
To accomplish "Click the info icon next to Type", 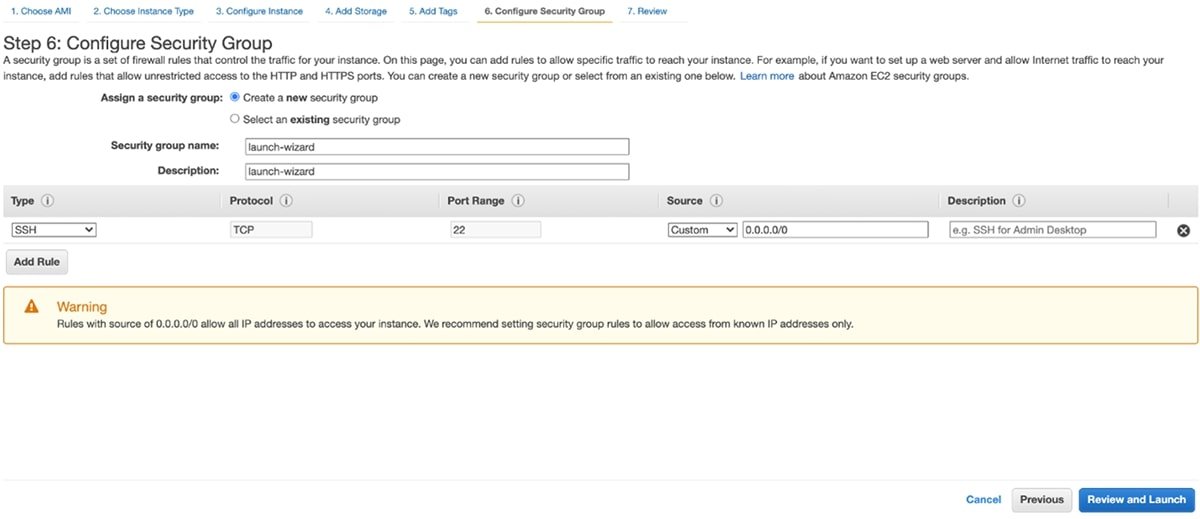I will tap(47, 201).
